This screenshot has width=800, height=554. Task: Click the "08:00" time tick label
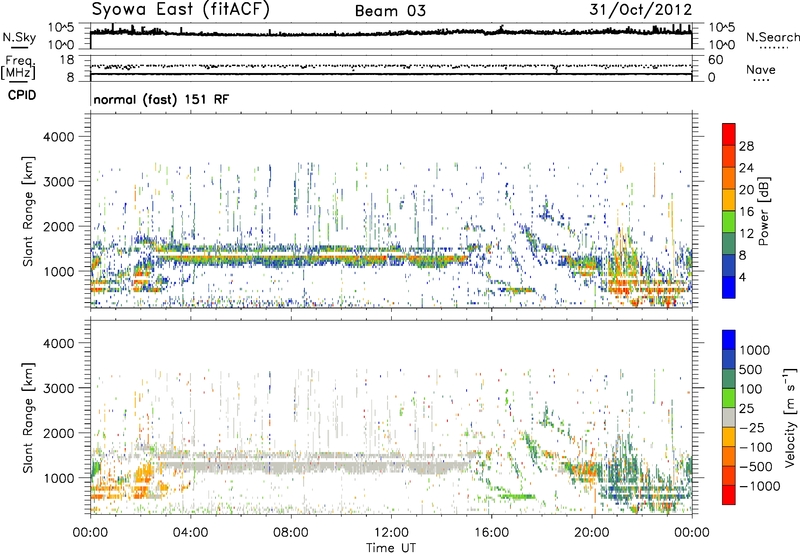(x=291, y=533)
